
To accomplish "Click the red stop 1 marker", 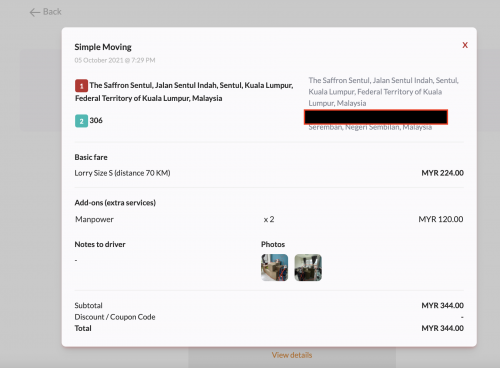I will [81, 86].
